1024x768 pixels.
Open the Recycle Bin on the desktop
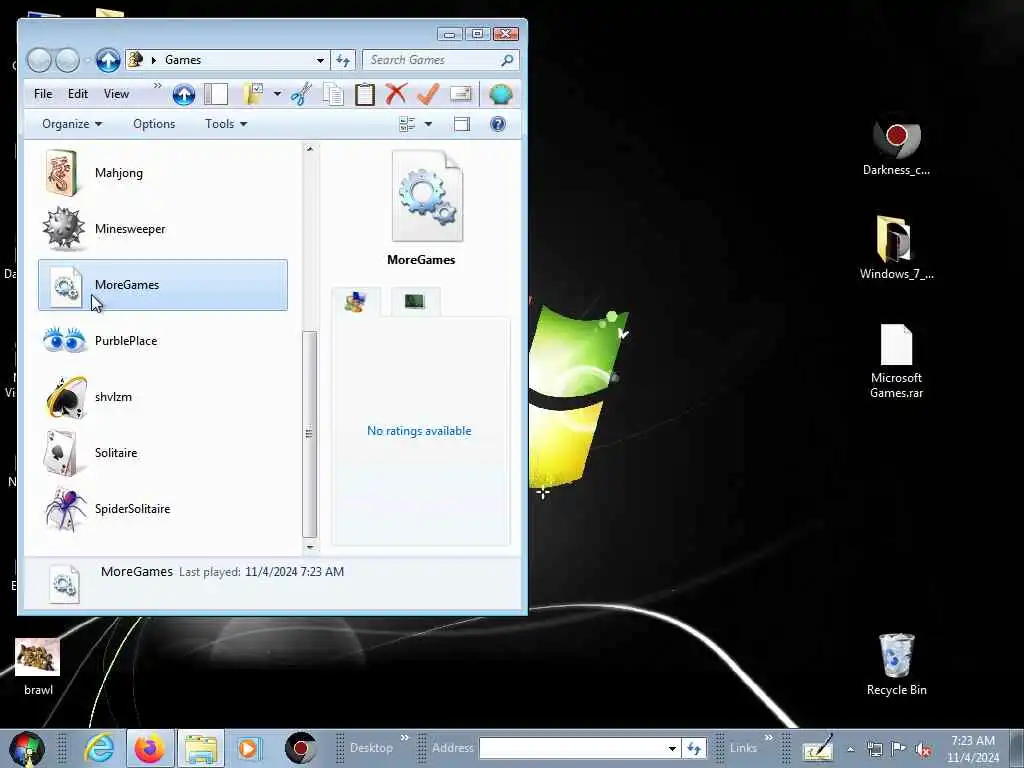coord(897,665)
